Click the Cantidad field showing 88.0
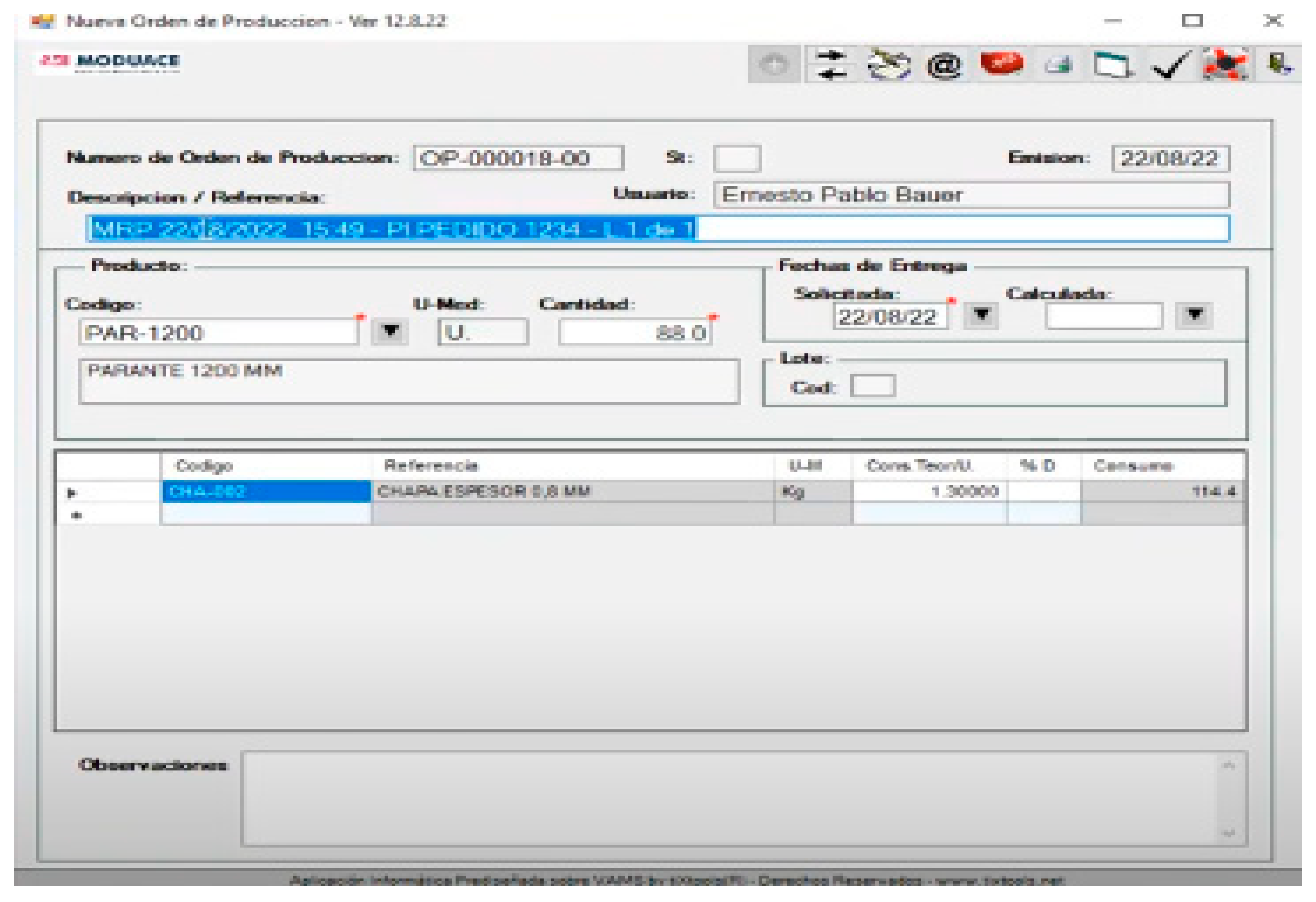Viewport: 1316px width, 902px height. click(x=635, y=332)
